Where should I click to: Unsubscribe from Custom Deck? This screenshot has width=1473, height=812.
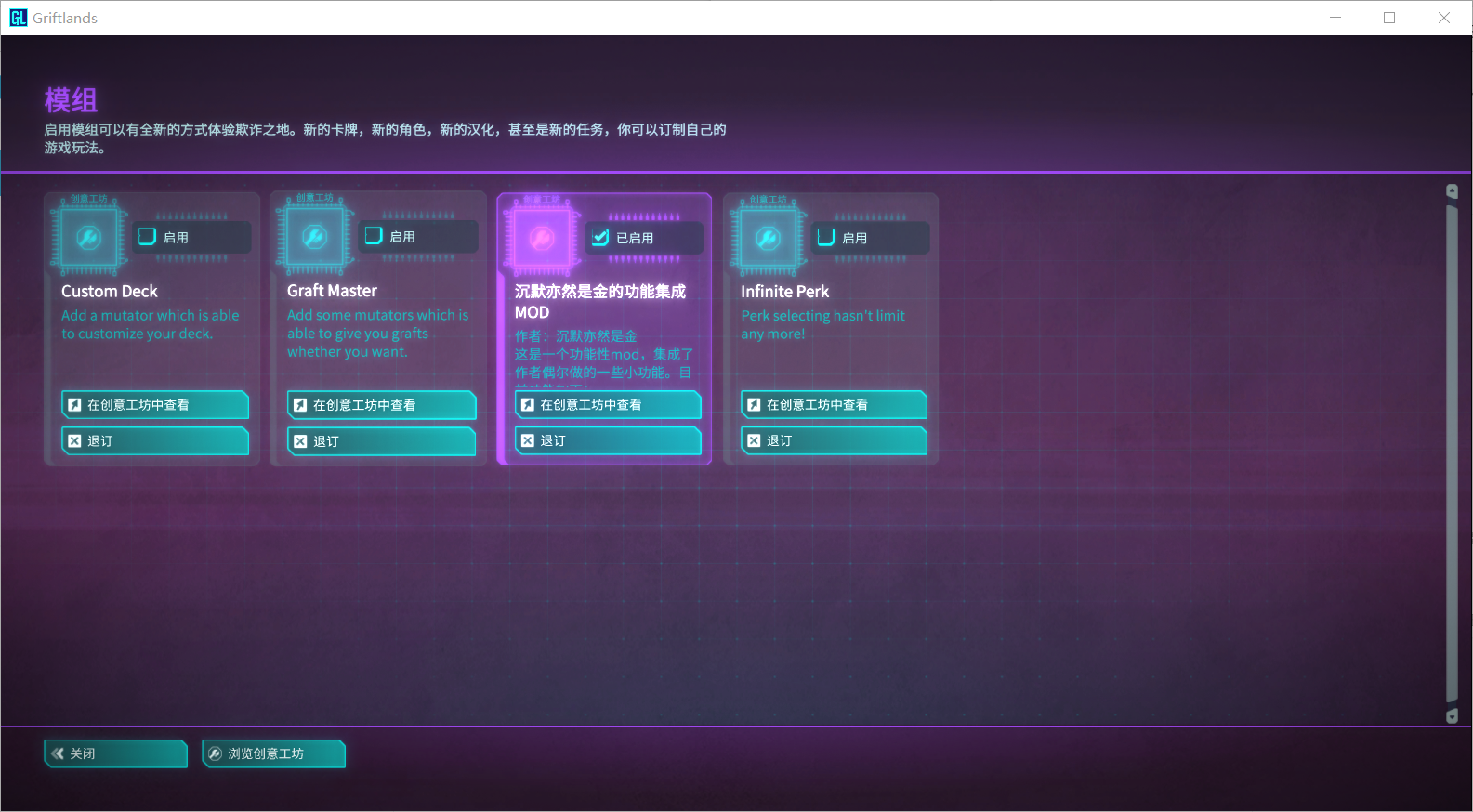pos(155,441)
